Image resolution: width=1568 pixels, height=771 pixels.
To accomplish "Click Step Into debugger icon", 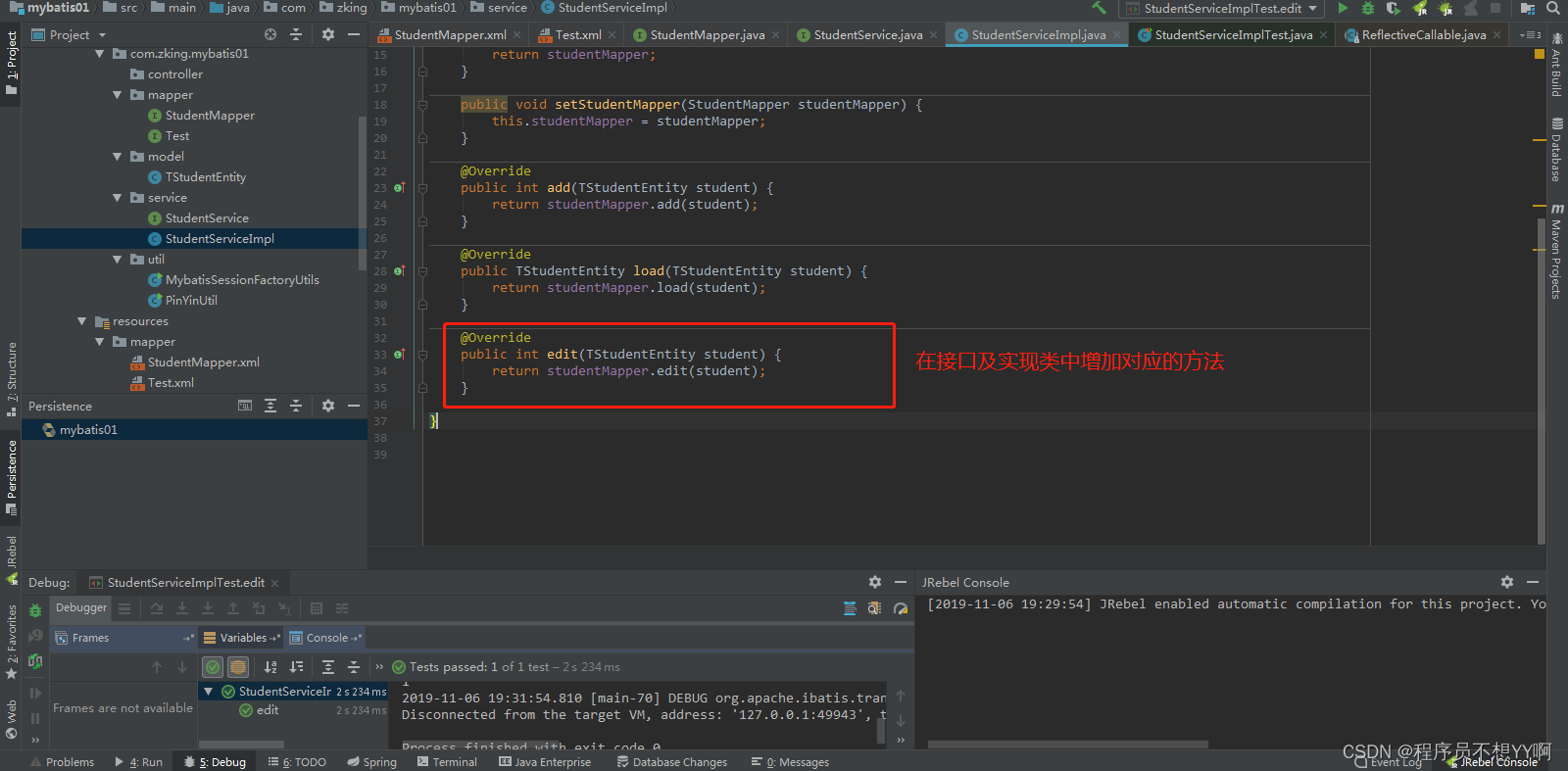I will (x=182, y=608).
